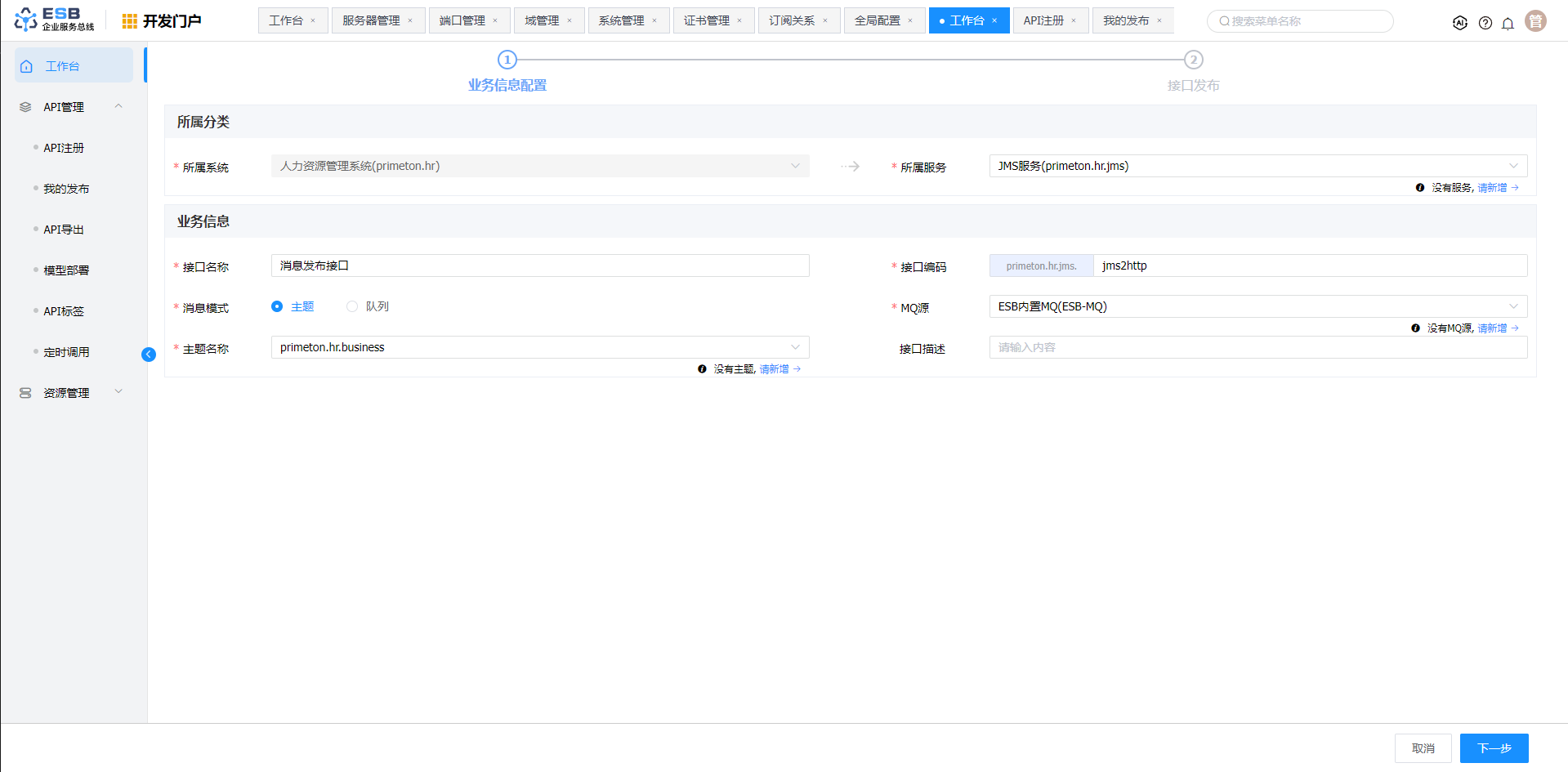Open the MQ源 dropdown
This screenshot has width=1568, height=772.
coord(1257,306)
